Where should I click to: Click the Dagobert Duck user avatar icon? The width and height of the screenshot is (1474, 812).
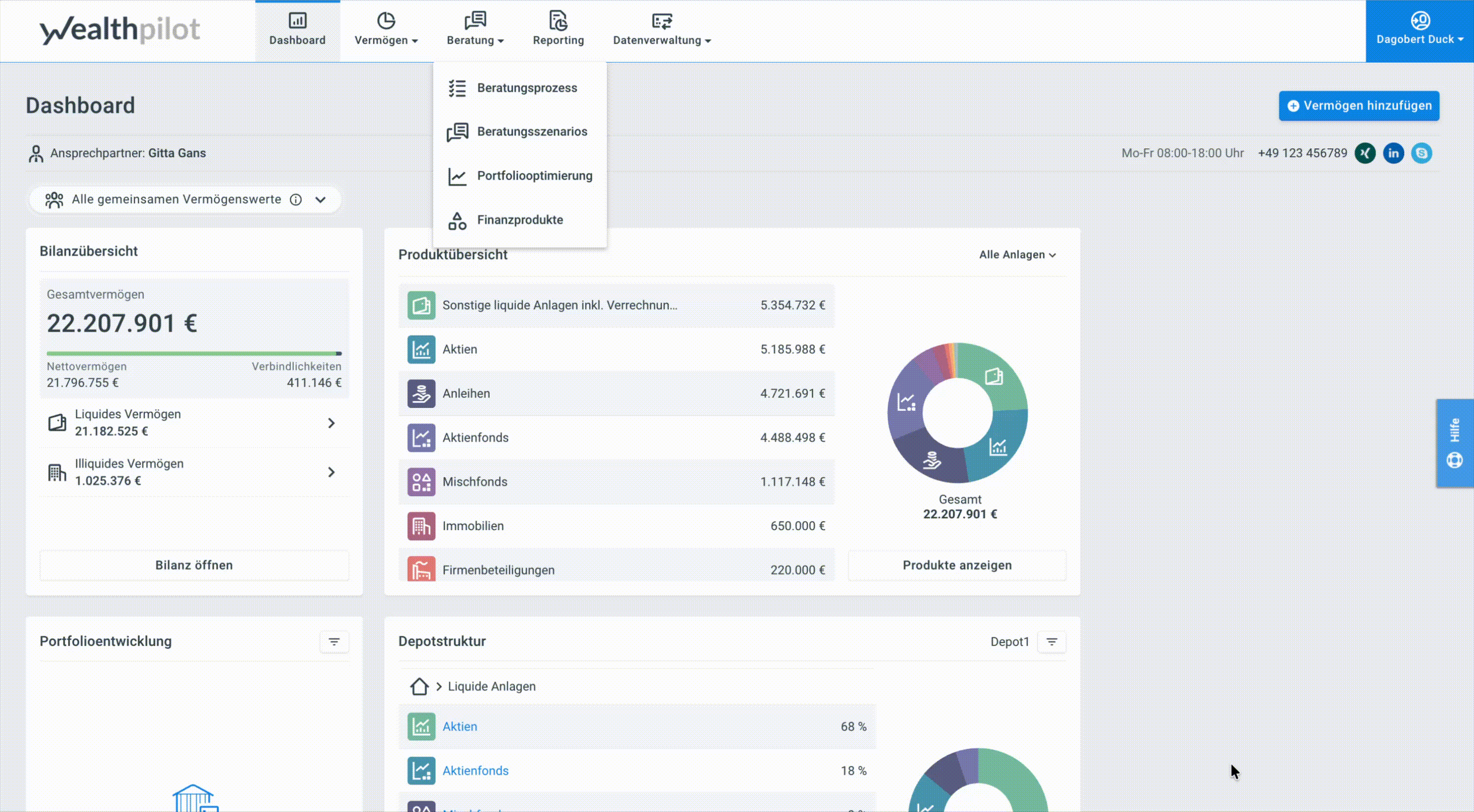[x=1420, y=21]
